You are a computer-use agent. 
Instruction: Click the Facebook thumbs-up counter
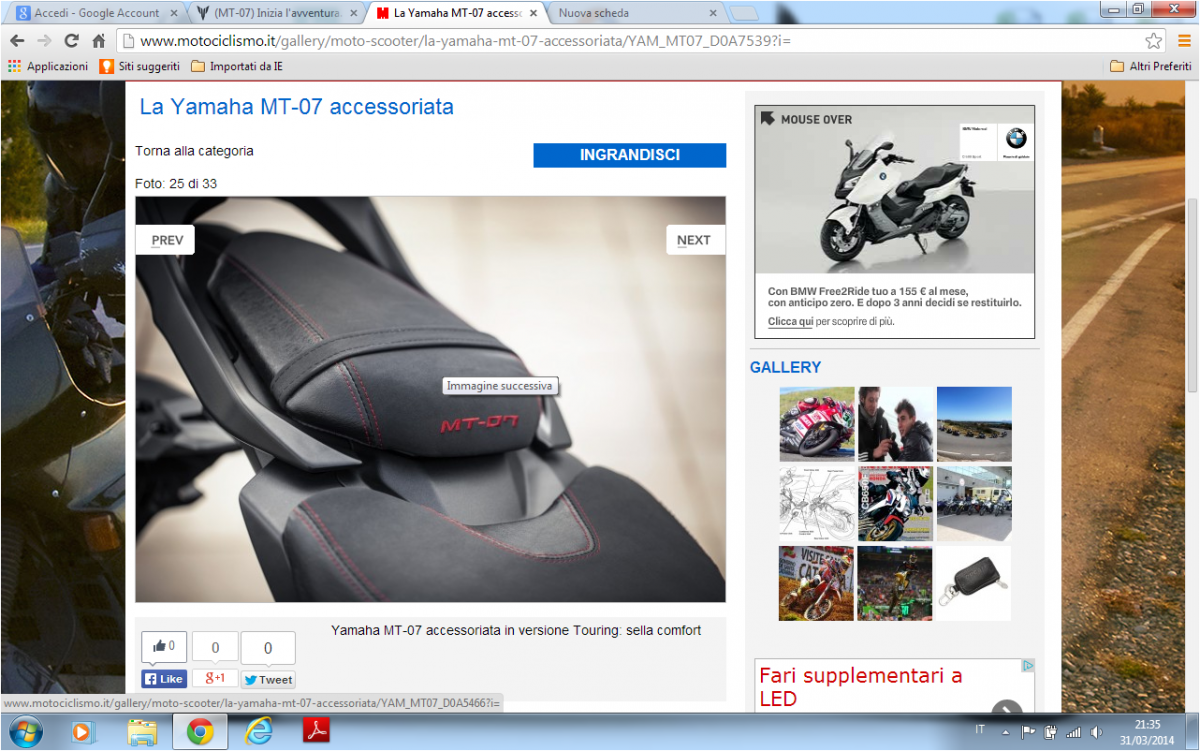point(164,647)
